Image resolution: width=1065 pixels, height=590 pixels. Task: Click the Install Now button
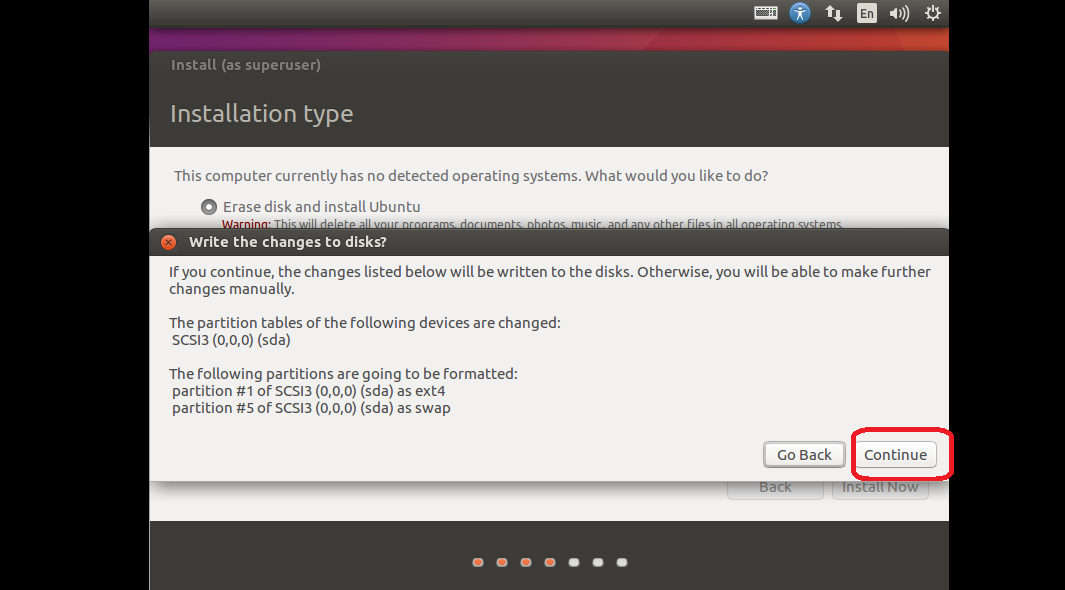(x=880, y=489)
